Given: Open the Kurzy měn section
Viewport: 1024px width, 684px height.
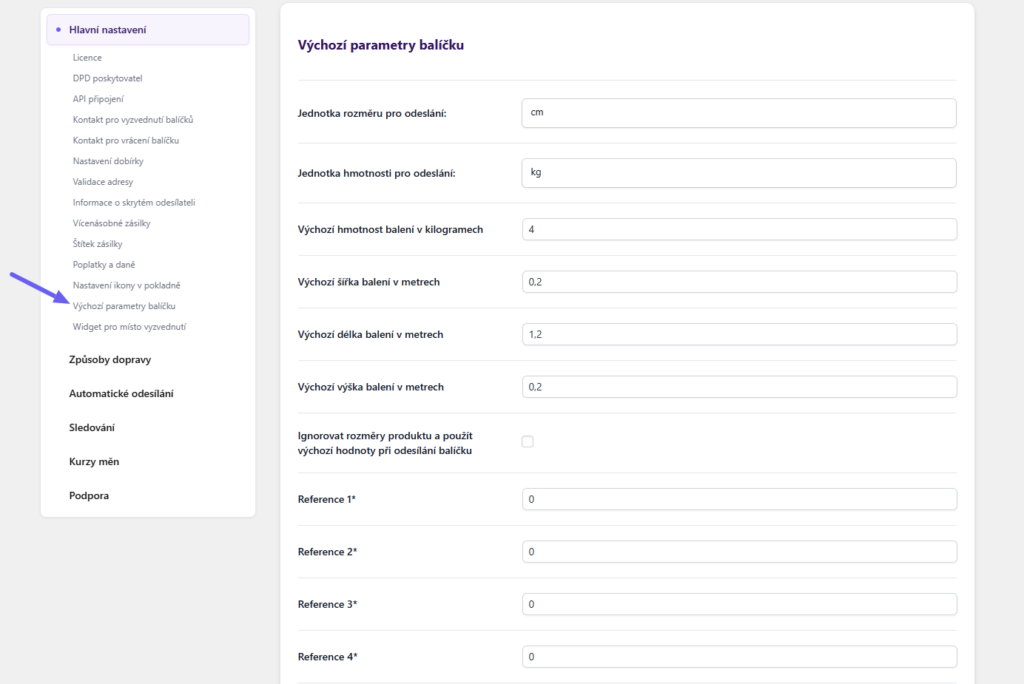Looking at the screenshot, I should 94,462.
